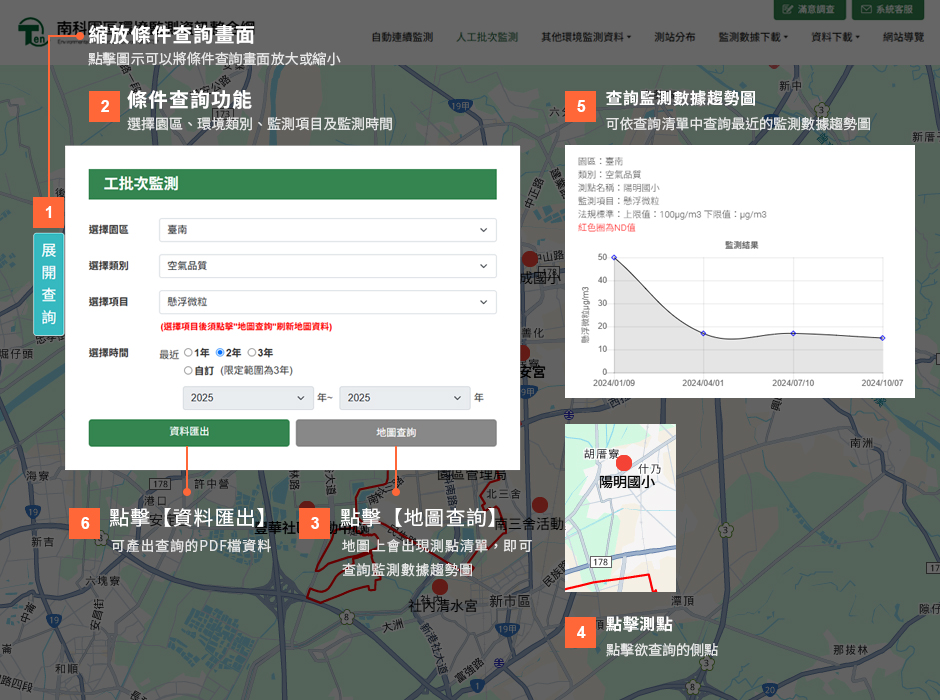Image resolution: width=940 pixels, height=700 pixels.
Task: Choose the 自訂 custom range option
Action: (188, 370)
